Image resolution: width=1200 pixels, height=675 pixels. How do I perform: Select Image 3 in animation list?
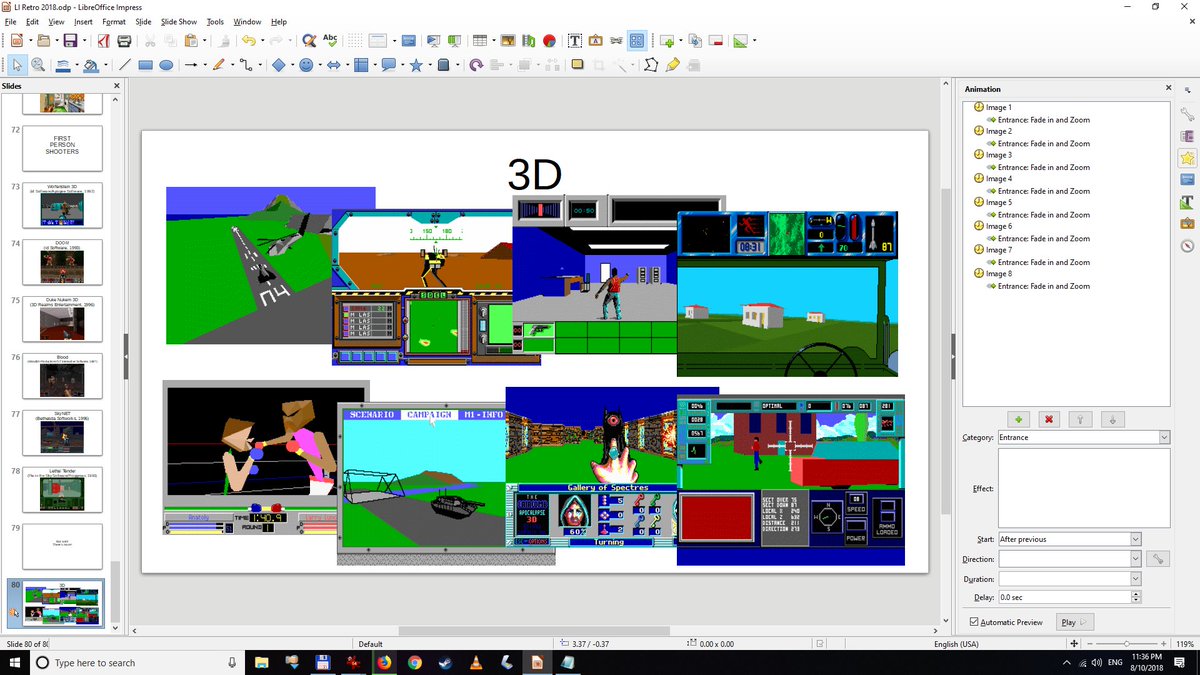(999, 155)
